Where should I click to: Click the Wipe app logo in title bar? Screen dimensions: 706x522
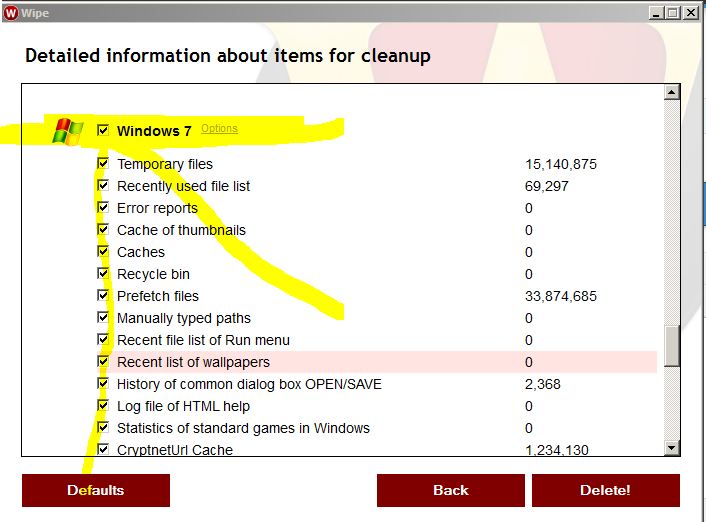(x=11, y=13)
